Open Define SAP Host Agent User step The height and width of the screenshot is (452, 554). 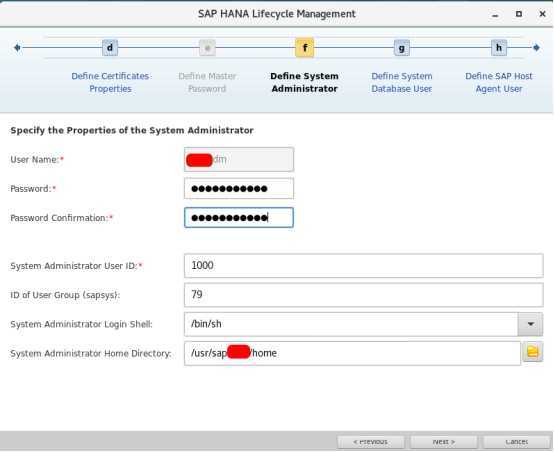(499, 82)
